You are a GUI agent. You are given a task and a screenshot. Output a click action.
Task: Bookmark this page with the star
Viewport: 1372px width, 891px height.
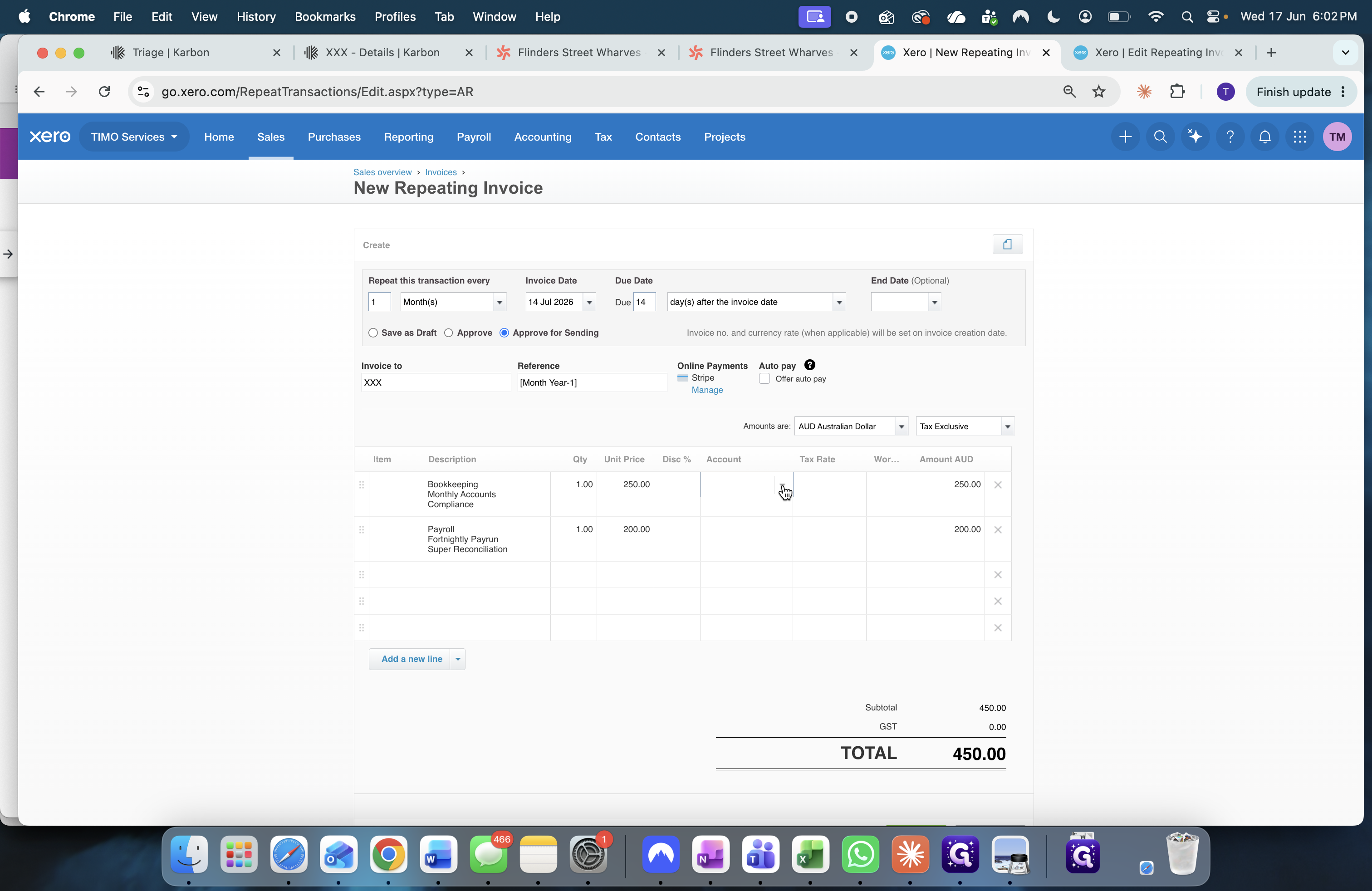(1099, 92)
